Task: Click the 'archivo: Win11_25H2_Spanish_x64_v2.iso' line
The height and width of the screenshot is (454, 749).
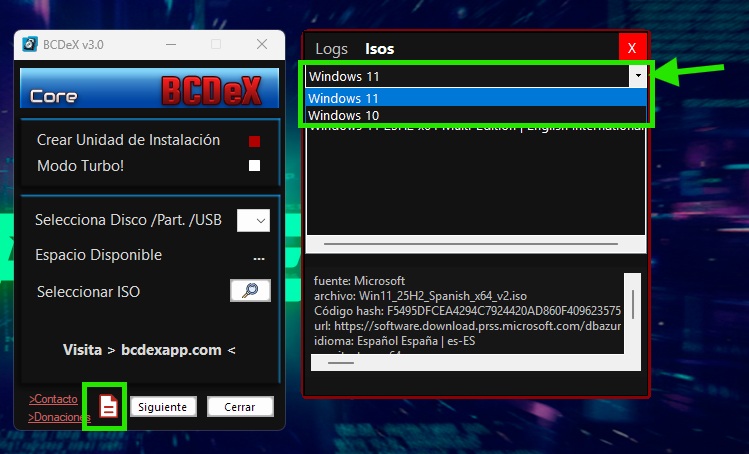Action: (420, 296)
